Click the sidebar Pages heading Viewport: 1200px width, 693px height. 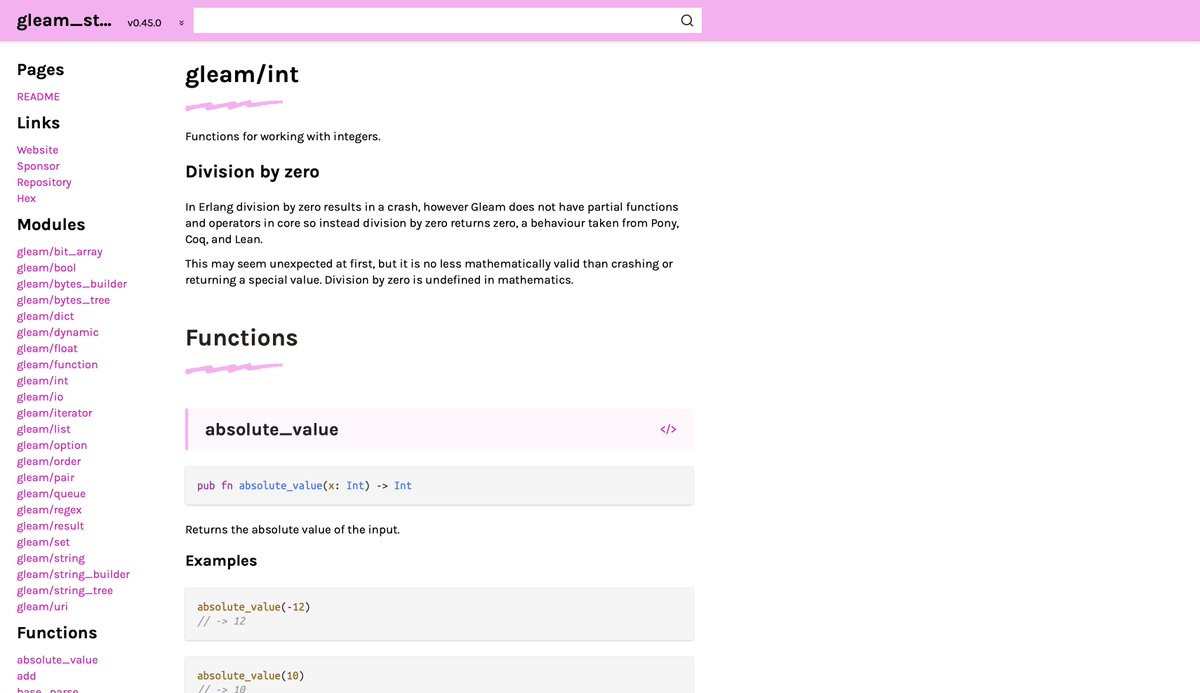[x=40, y=70]
